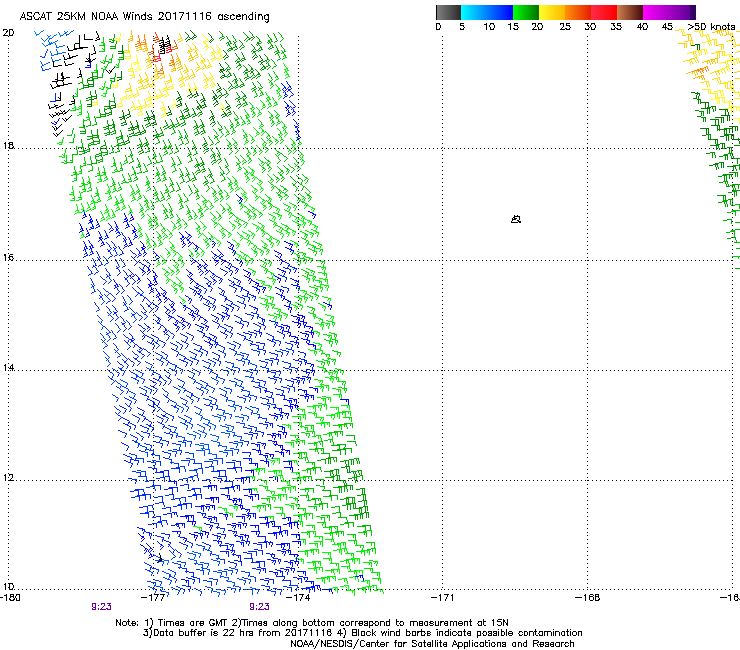Click the '>50 knots' legend label

pyautogui.click(x=712, y=27)
